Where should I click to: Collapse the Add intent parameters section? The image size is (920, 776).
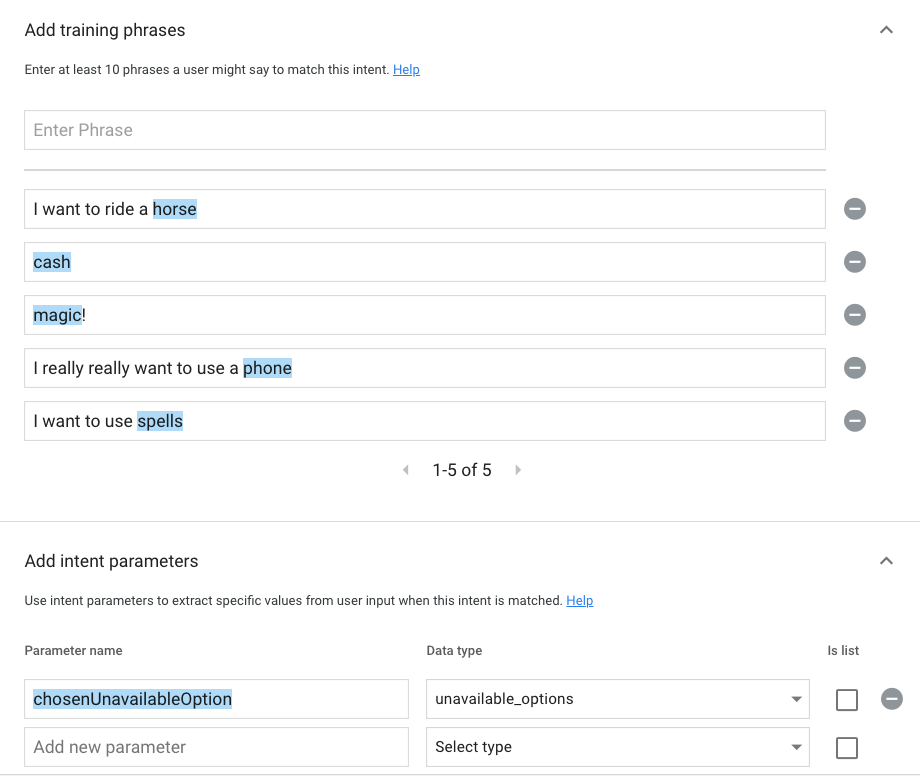click(885, 561)
